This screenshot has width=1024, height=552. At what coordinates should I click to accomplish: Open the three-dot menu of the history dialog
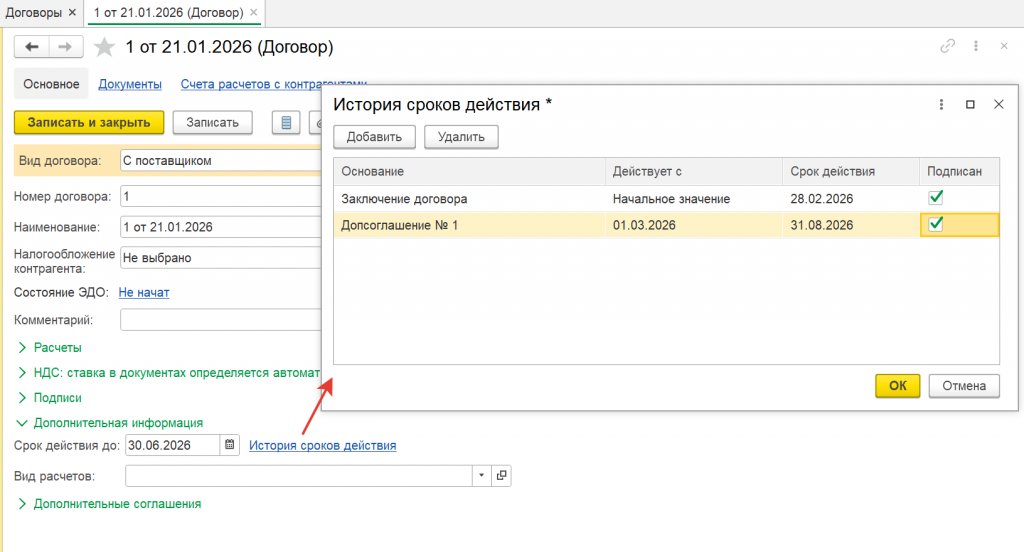click(x=941, y=104)
